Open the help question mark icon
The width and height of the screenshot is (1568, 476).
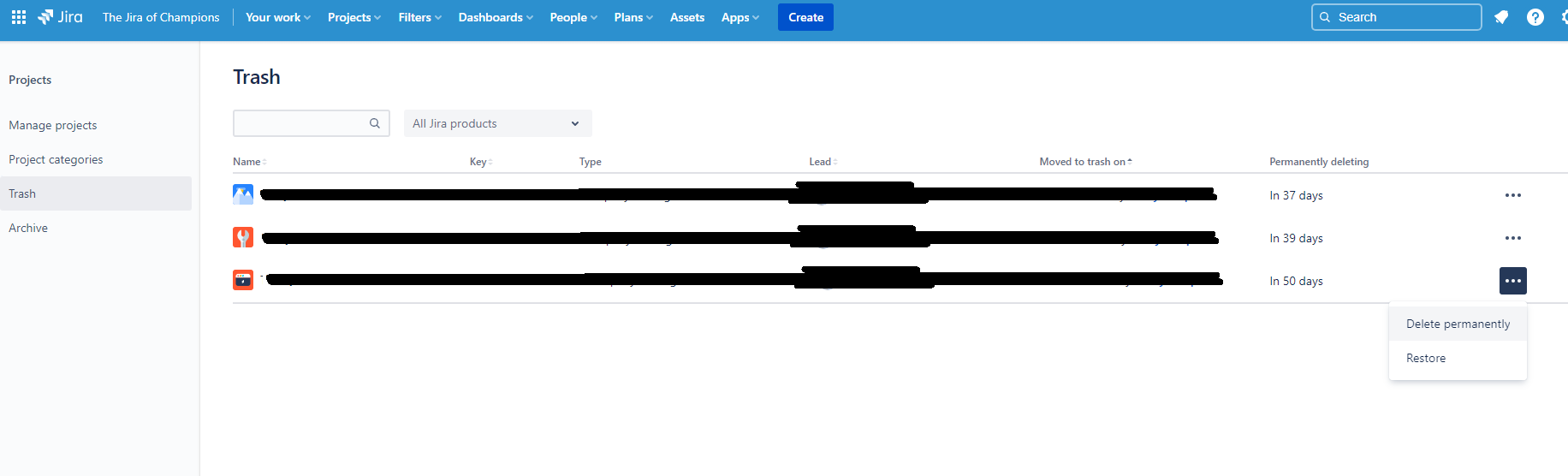[1535, 17]
